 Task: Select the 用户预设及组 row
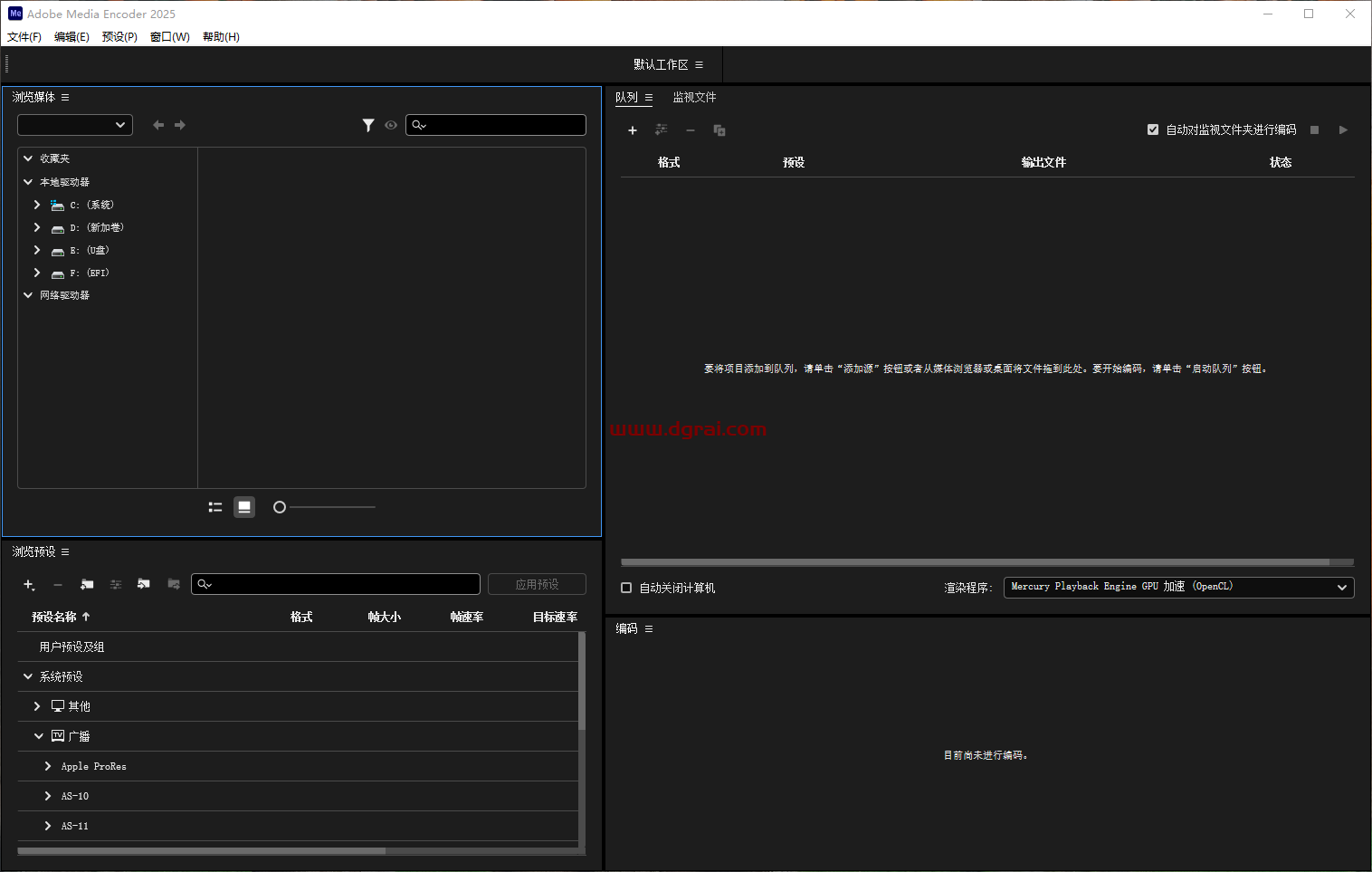pos(298,647)
